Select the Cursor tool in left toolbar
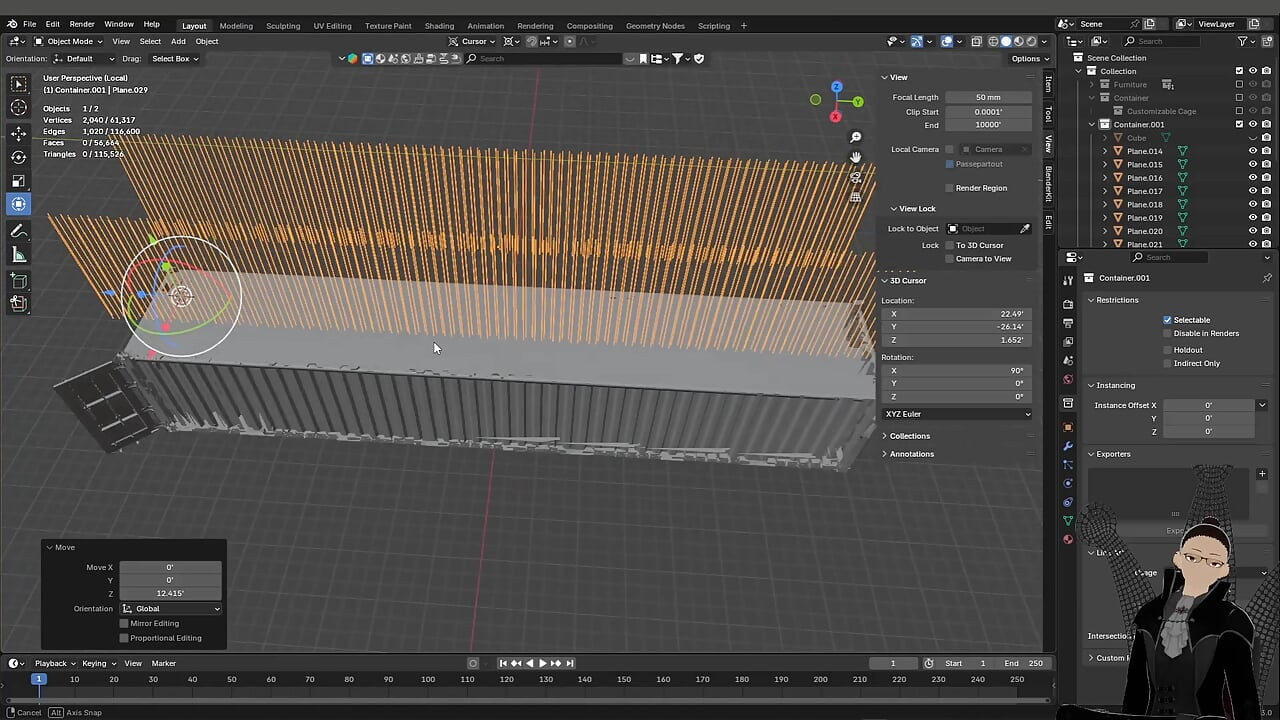The width and height of the screenshot is (1280, 720). [x=19, y=107]
